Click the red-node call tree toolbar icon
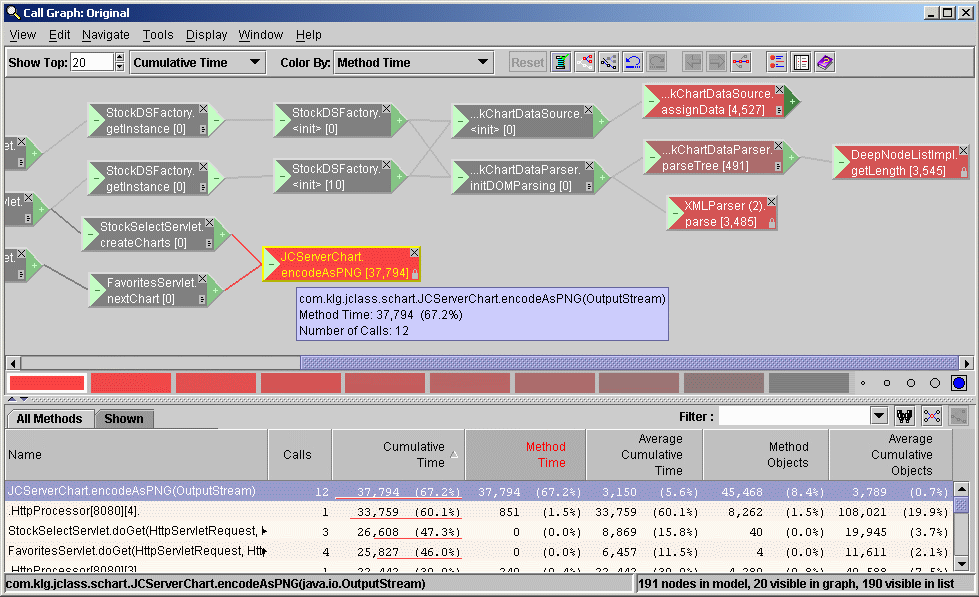 click(x=585, y=62)
